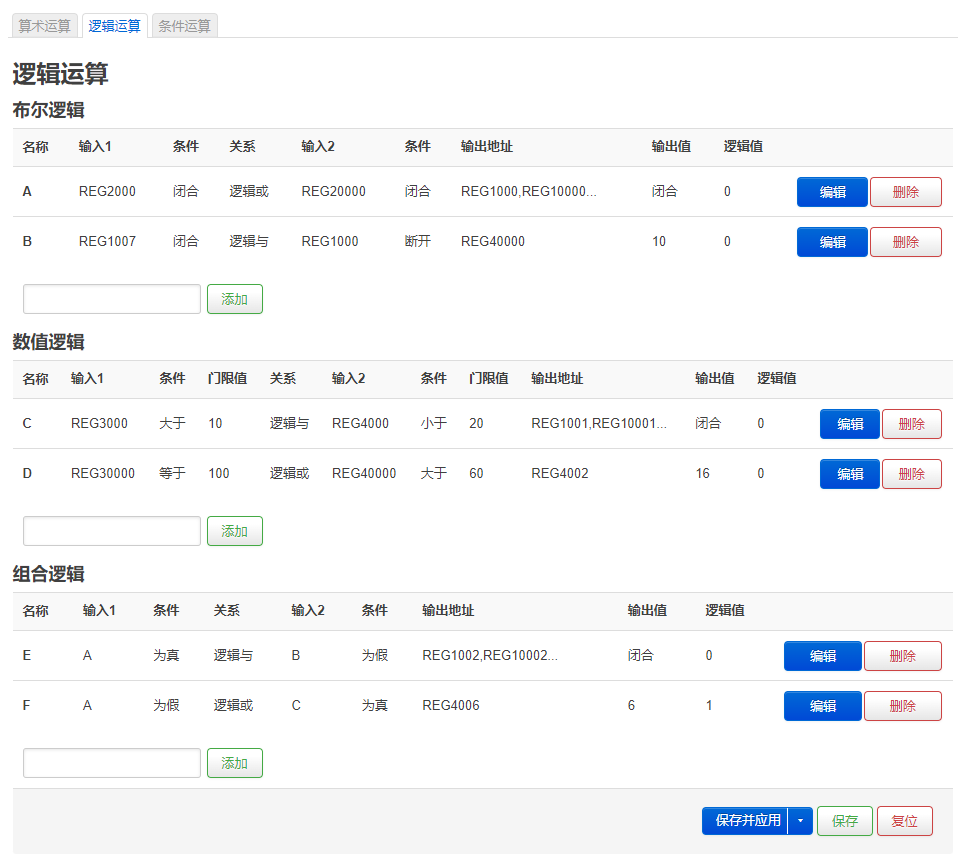Edit numeric logic row C
The height and width of the screenshot is (866, 972).
[x=850, y=424]
